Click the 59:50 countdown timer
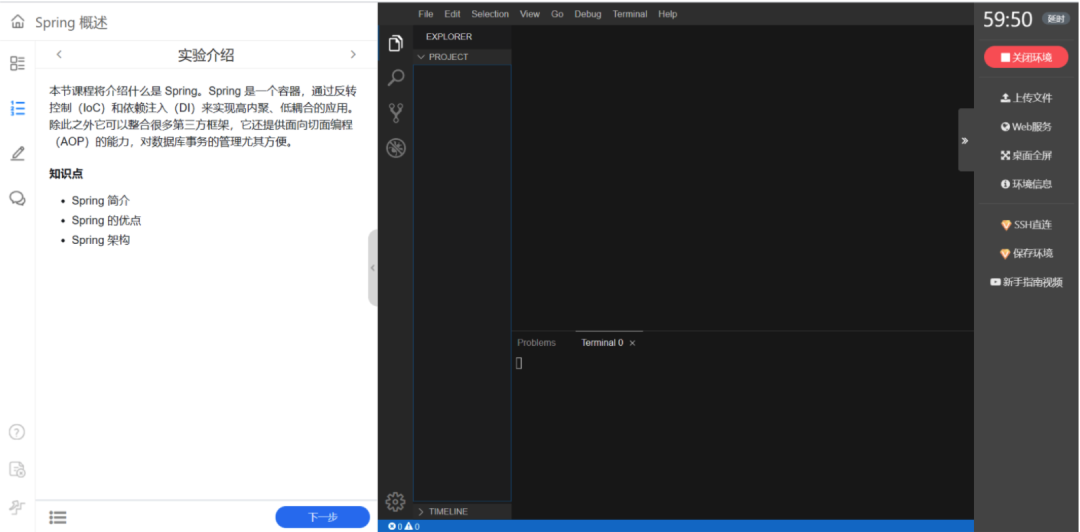Screen dimensions: 1080x532 pos(1008,20)
